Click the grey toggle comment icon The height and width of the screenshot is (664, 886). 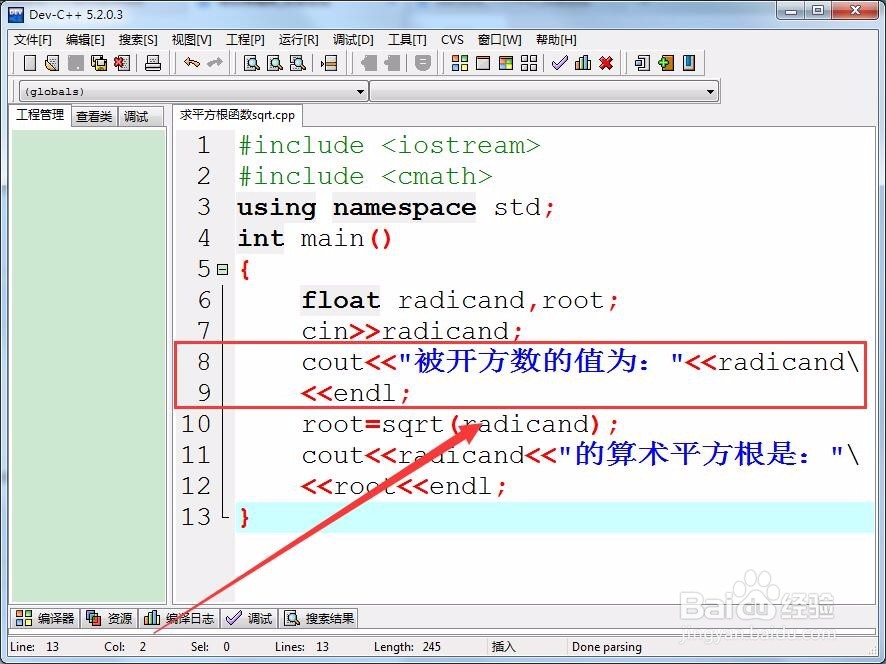[x=423, y=63]
